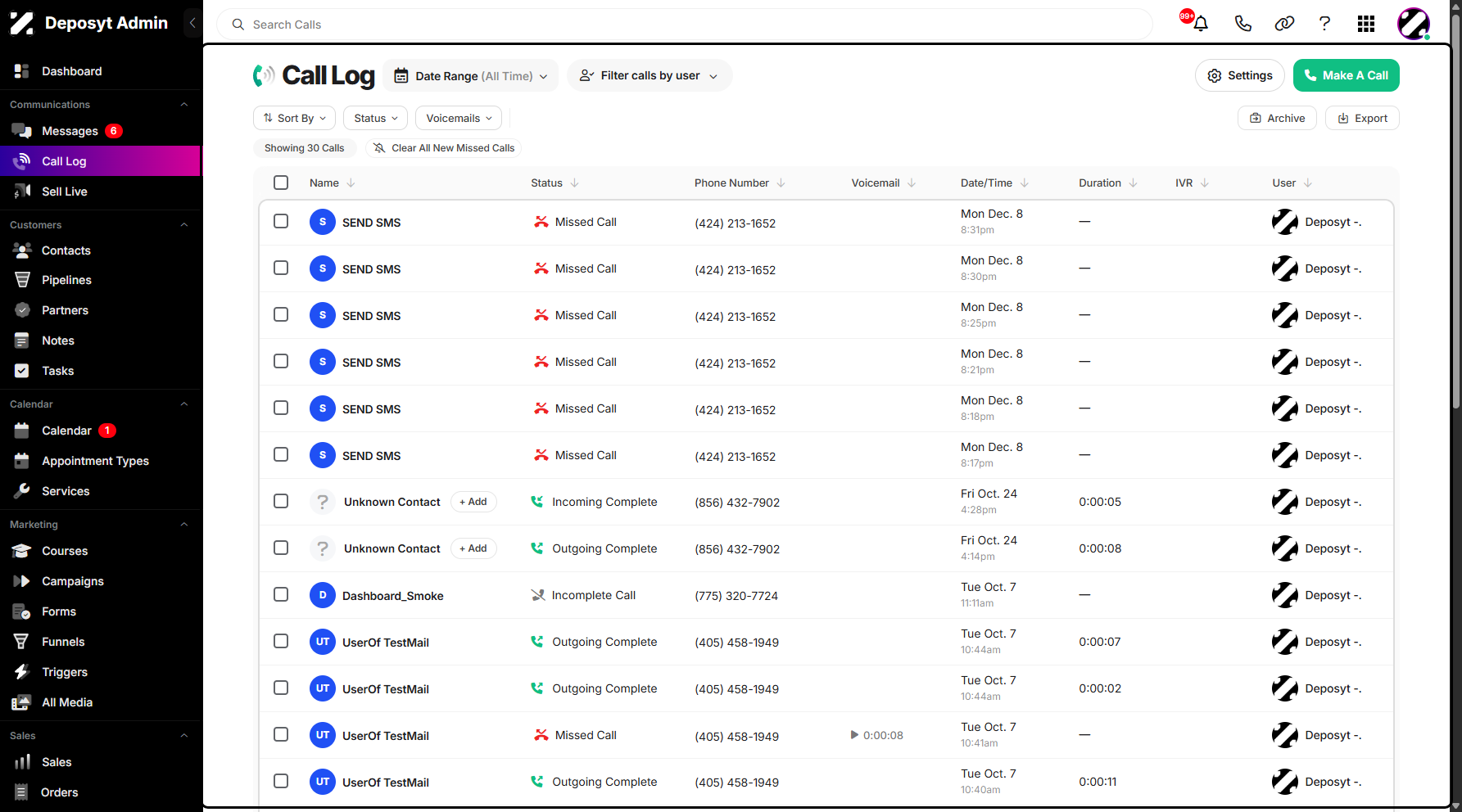This screenshot has height=812, width=1462.
Task: Sort by Phone Number column arrow
Action: 781,183
